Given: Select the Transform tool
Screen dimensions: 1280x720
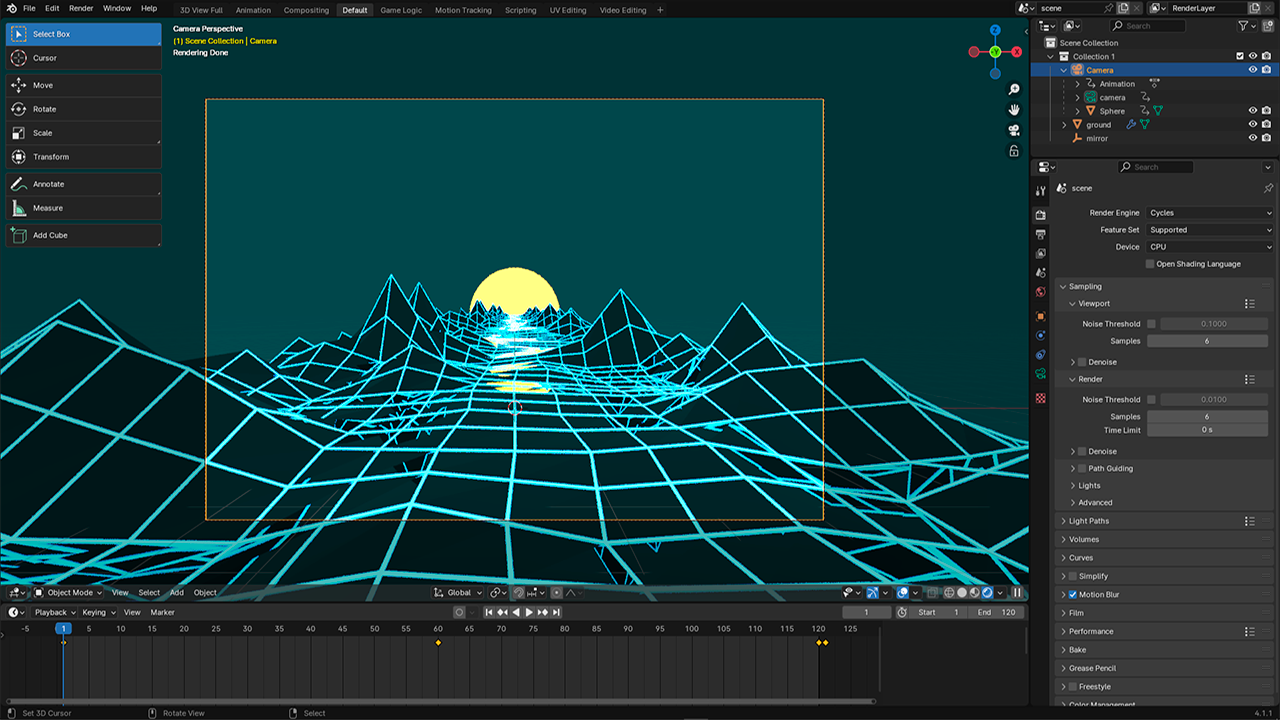Looking at the screenshot, I should click(83, 157).
